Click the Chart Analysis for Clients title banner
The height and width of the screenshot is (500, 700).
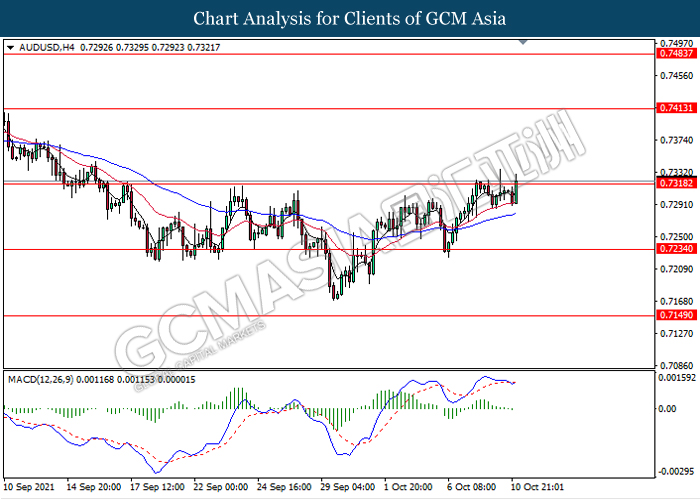pos(350,18)
